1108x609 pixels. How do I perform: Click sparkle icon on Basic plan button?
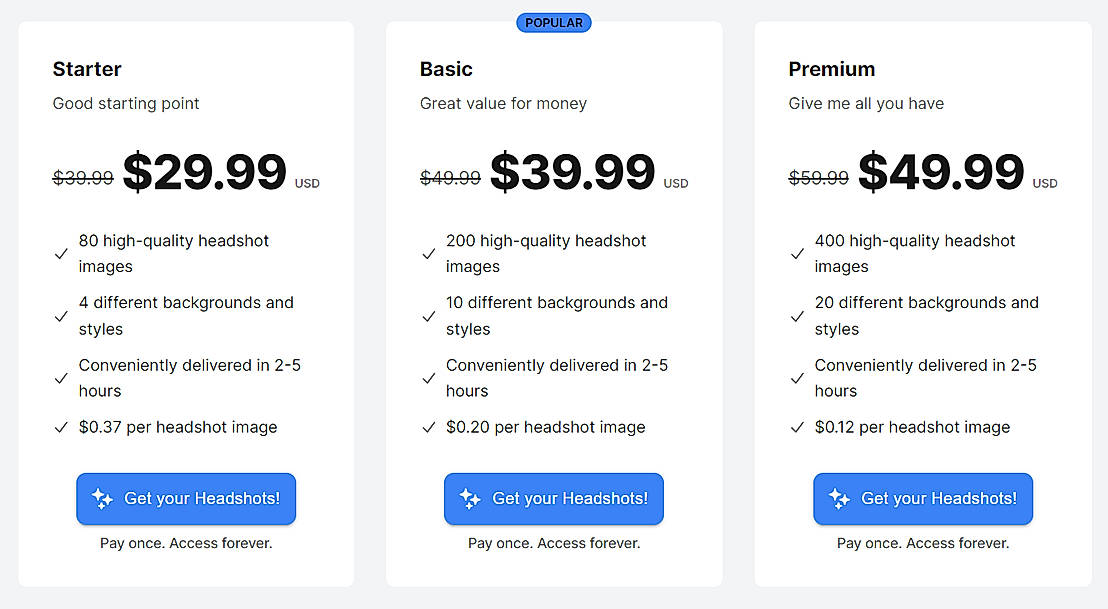(x=470, y=499)
